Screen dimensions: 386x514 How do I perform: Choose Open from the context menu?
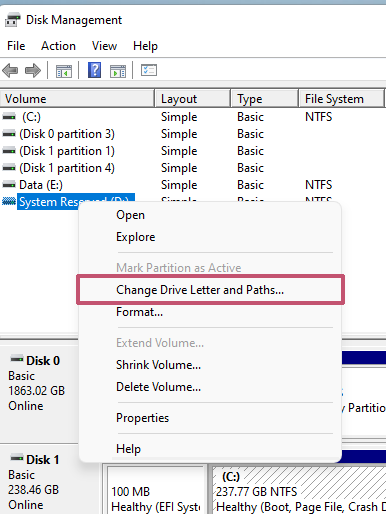[210, 215]
